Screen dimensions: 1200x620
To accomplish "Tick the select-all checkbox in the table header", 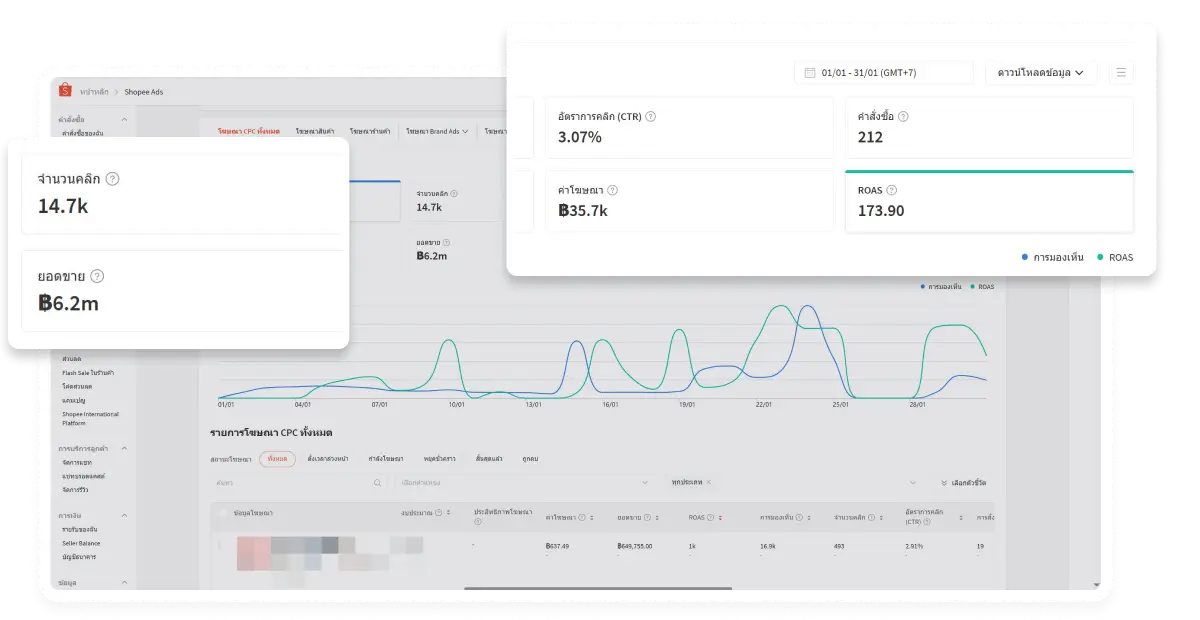I will click(x=221, y=513).
